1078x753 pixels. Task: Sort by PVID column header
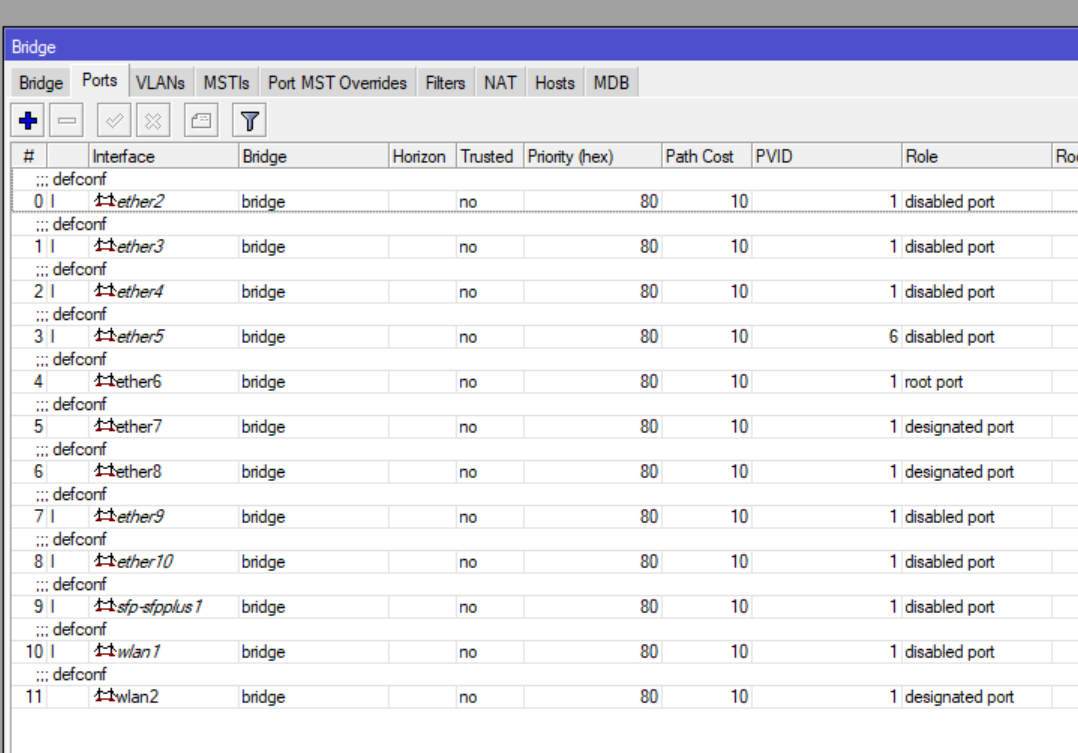pyautogui.click(x=826, y=156)
